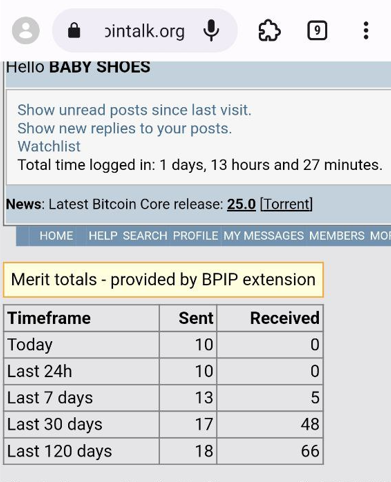Open the tab switcher showing 9 tabs
The image size is (391, 482).
(x=317, y=31)
